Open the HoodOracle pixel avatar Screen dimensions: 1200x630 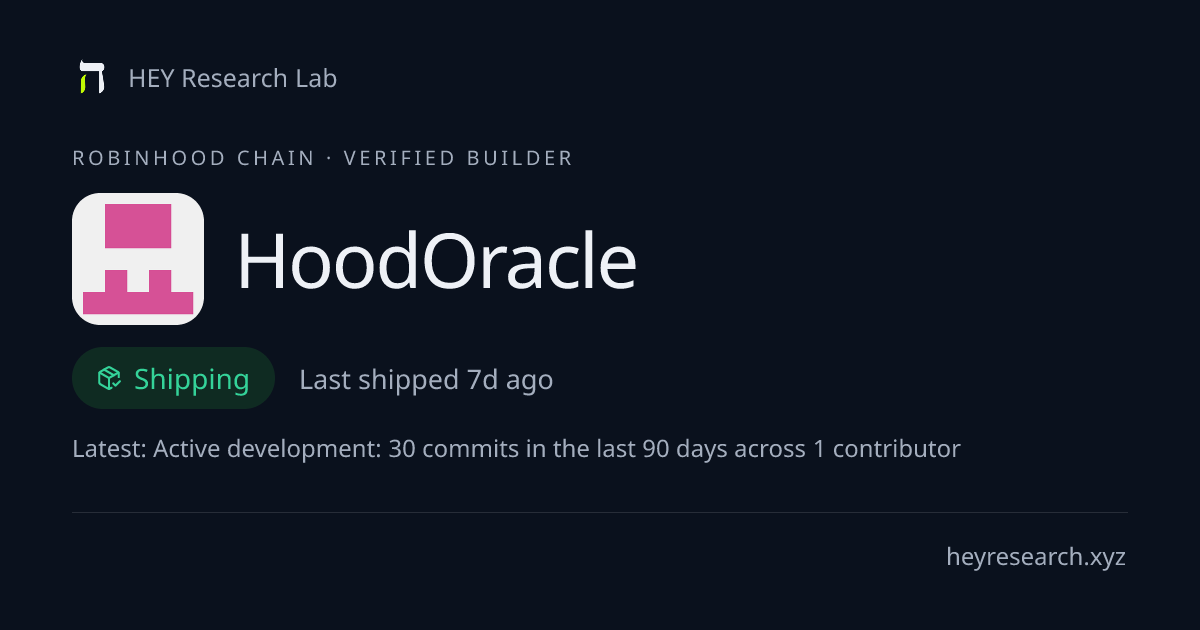click(x=138, y=259)
